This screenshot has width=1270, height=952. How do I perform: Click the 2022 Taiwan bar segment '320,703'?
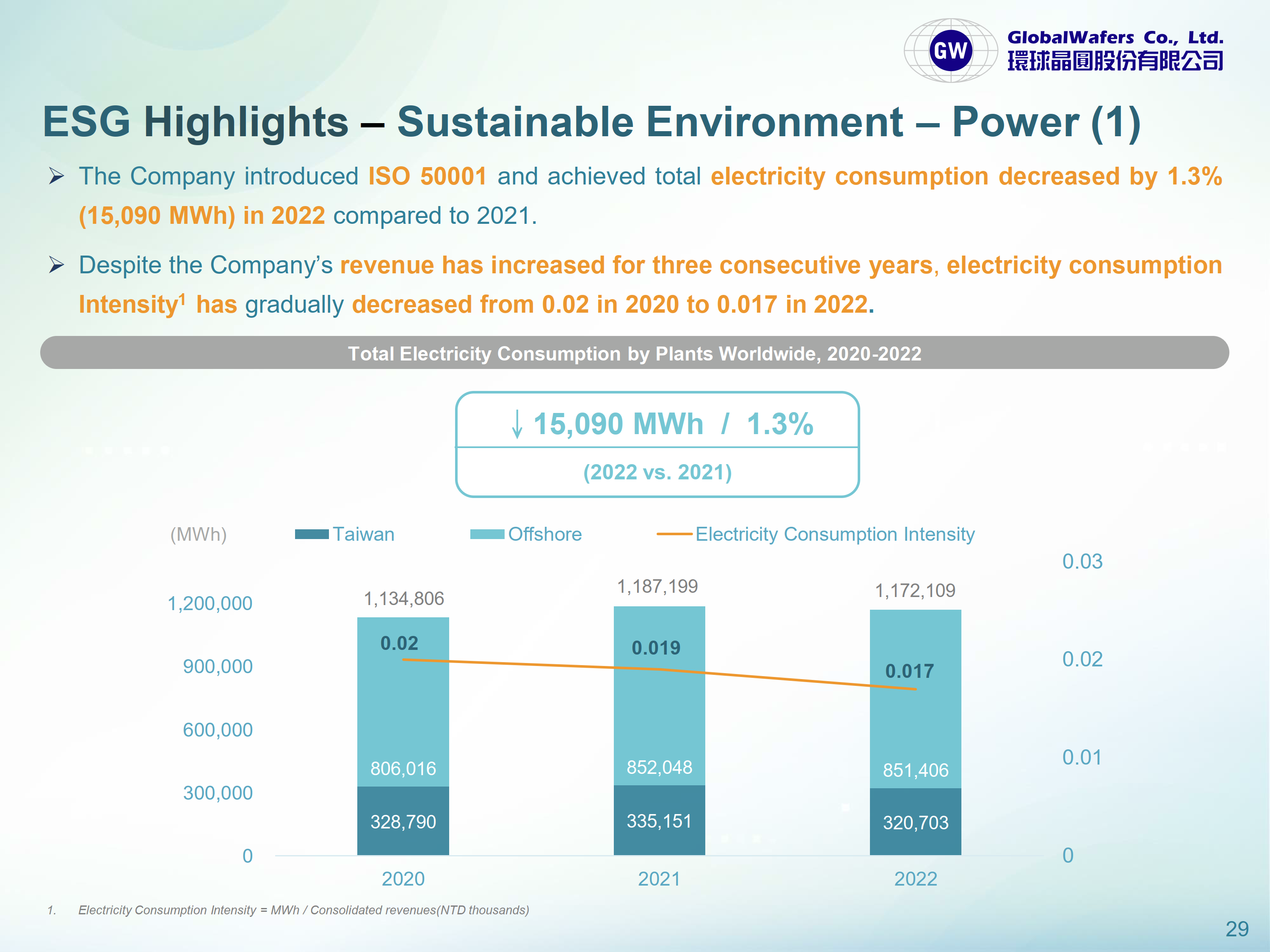(x=915, y=822)
